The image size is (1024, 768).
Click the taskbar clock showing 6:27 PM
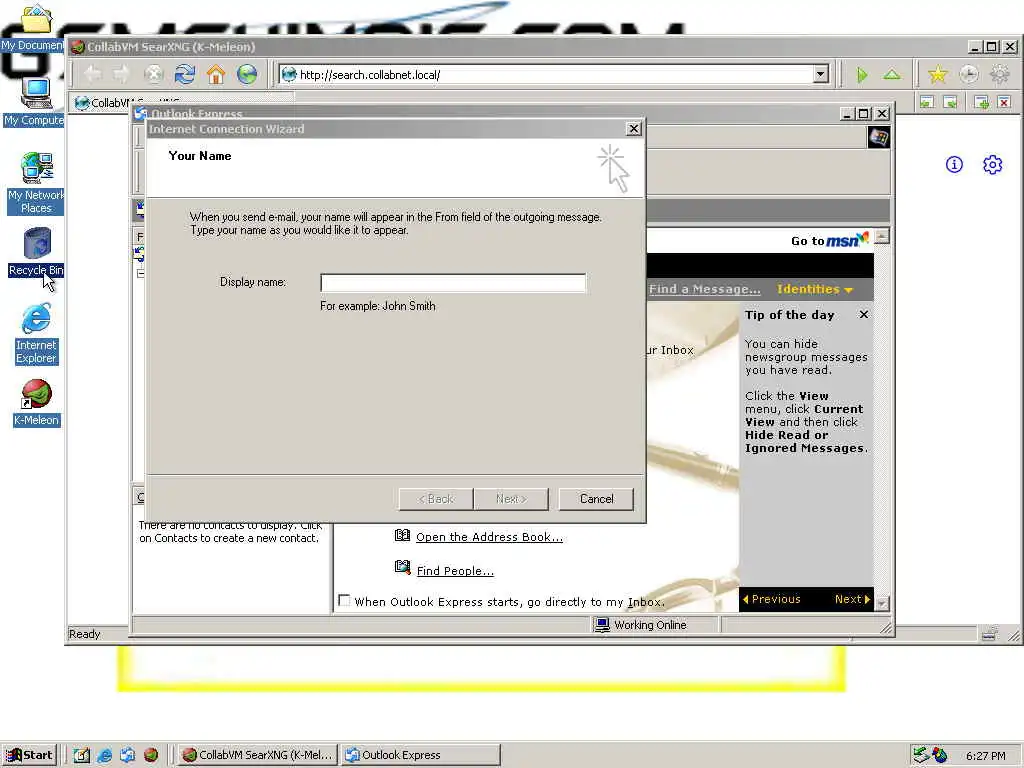pos(985,756)
